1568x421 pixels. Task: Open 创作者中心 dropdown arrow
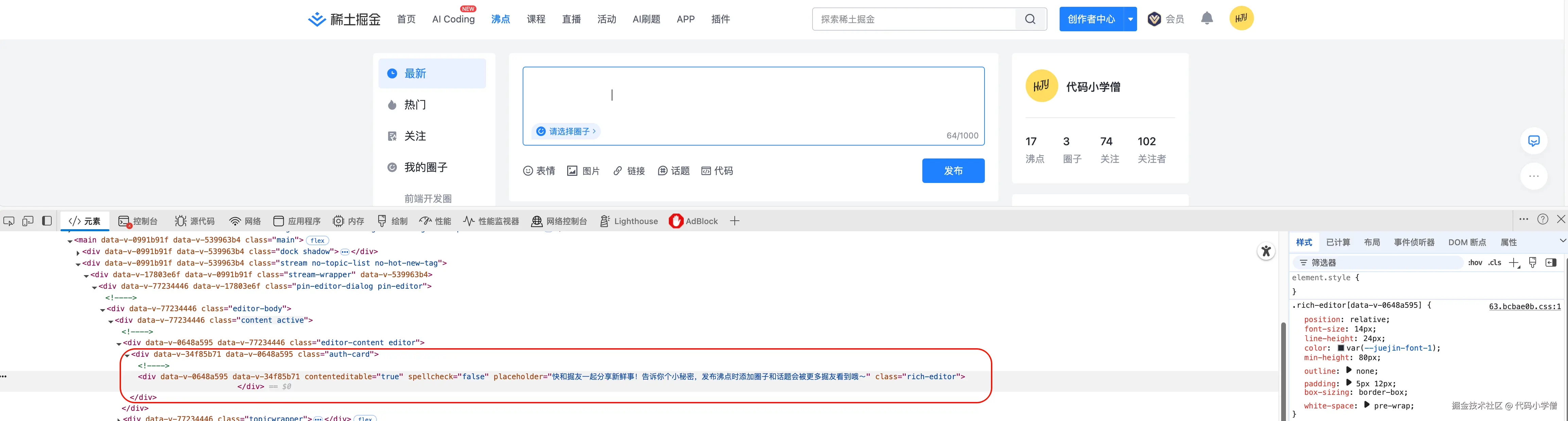(1130, 19)
